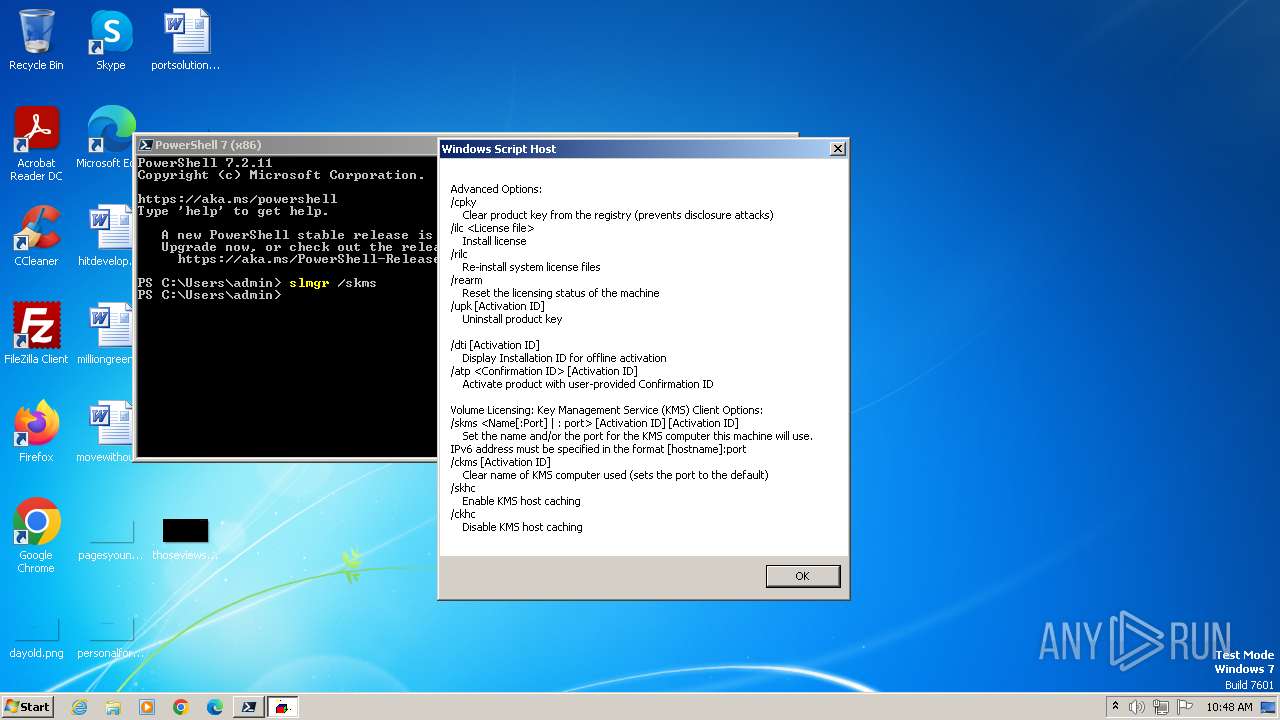
Task: Open the Skype desktop shortcut
Action: click(111, 40)
